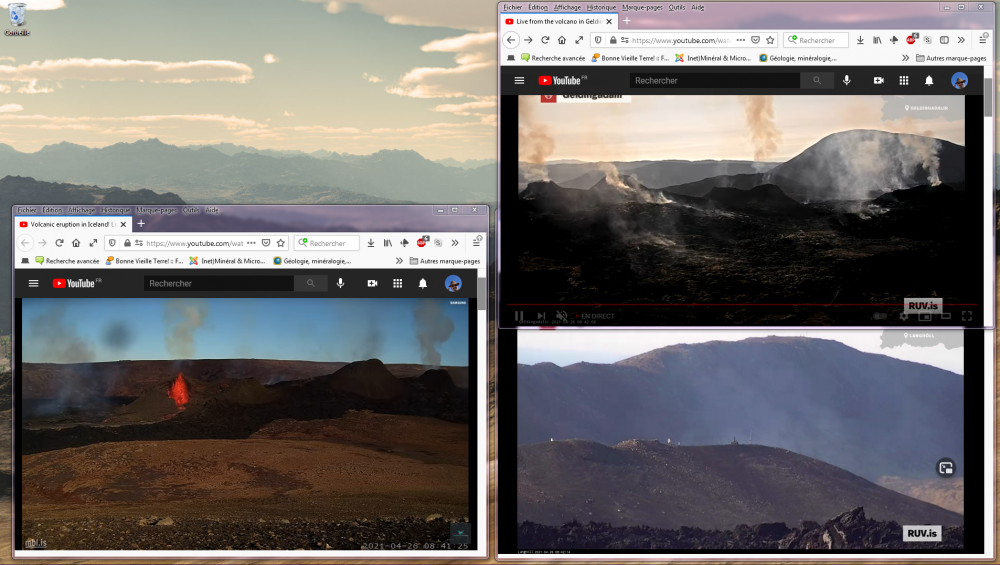Open Marque-pages menu in Volcanic eruption window

tap(156, 210)
